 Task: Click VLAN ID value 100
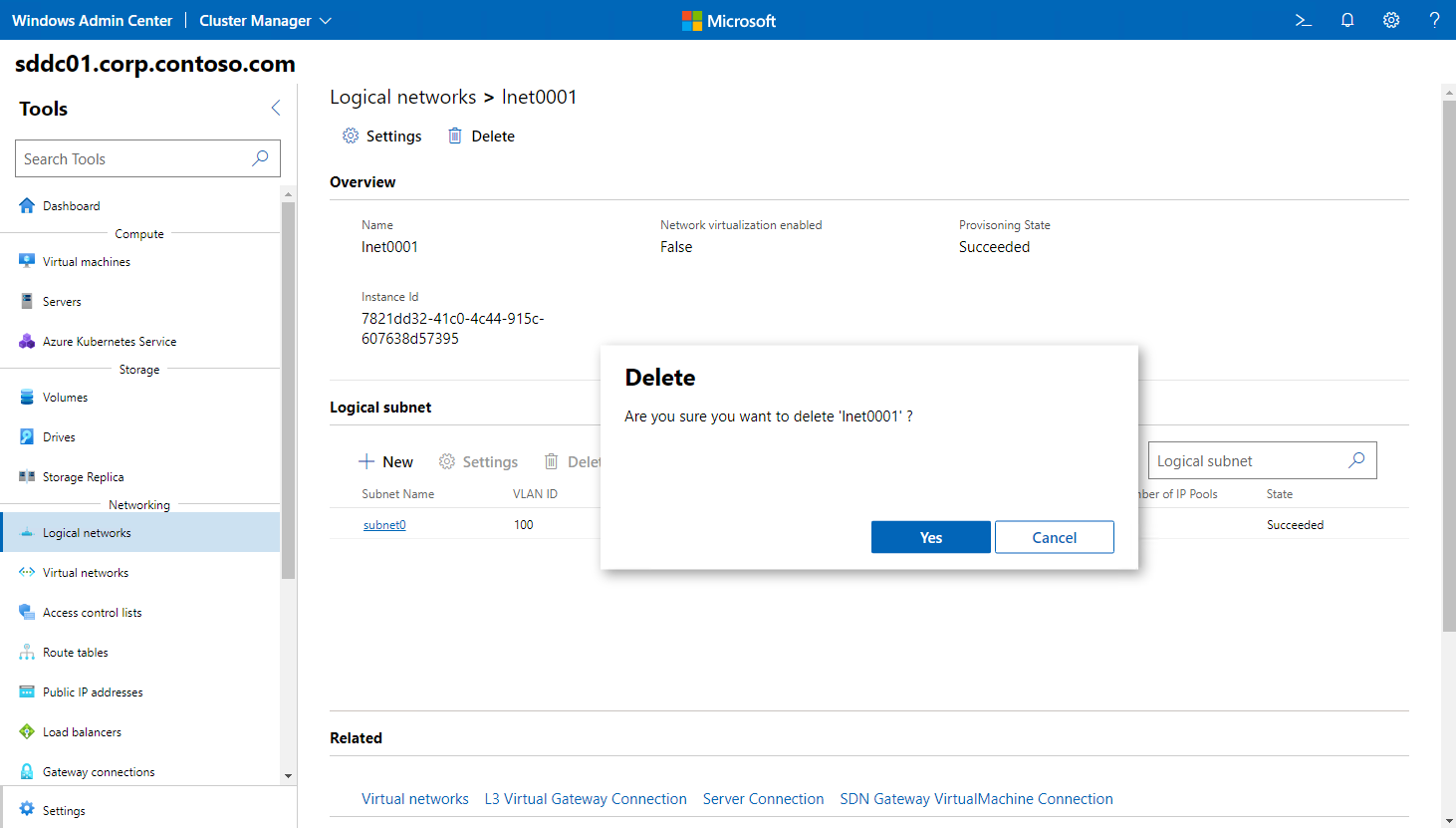pyautogui.click(x=524, y=525)
